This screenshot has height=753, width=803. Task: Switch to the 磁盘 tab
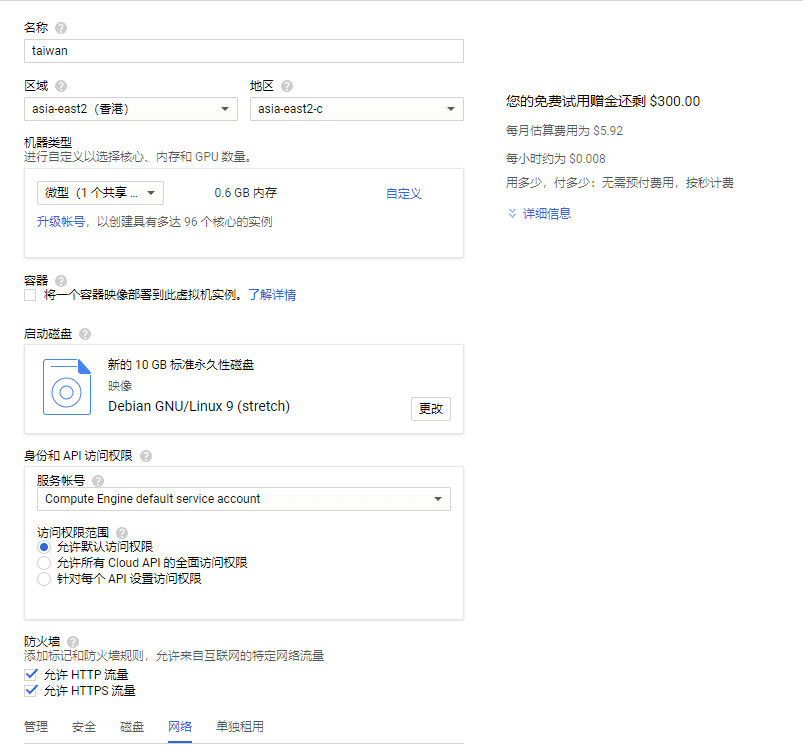[x=132, y=727]
